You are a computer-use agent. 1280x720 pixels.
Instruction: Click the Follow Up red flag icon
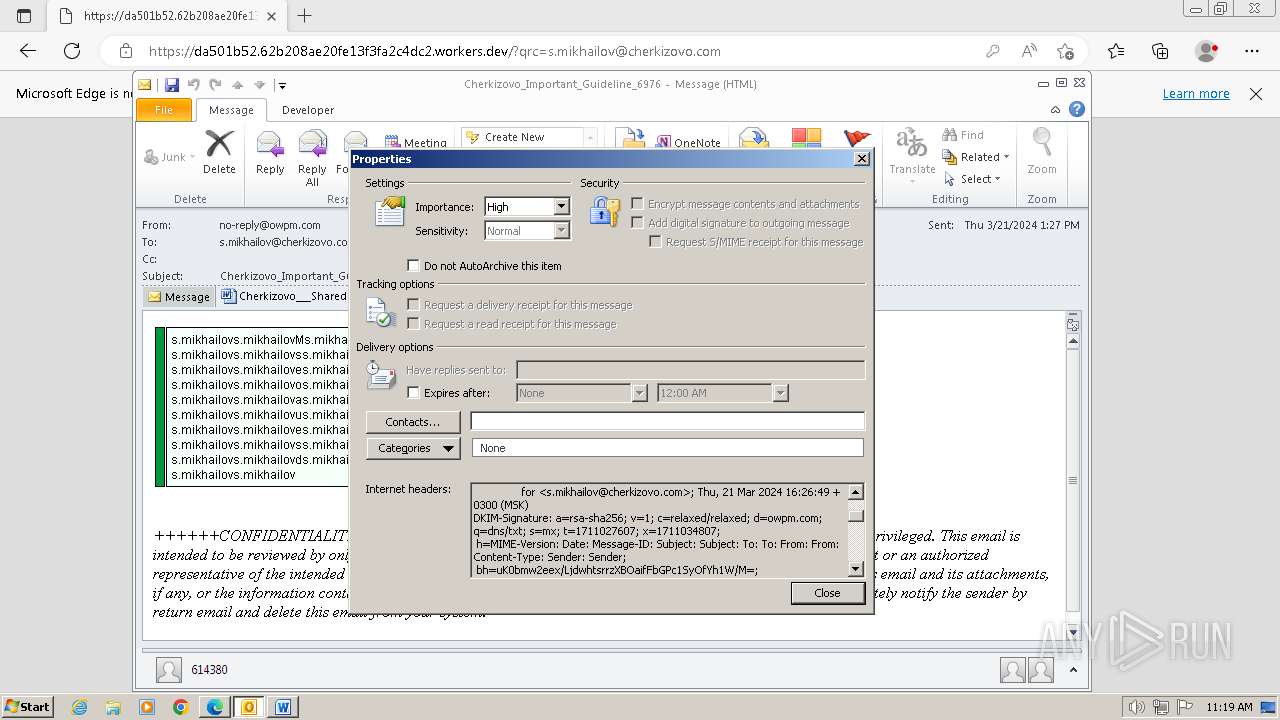pos(857,139)
